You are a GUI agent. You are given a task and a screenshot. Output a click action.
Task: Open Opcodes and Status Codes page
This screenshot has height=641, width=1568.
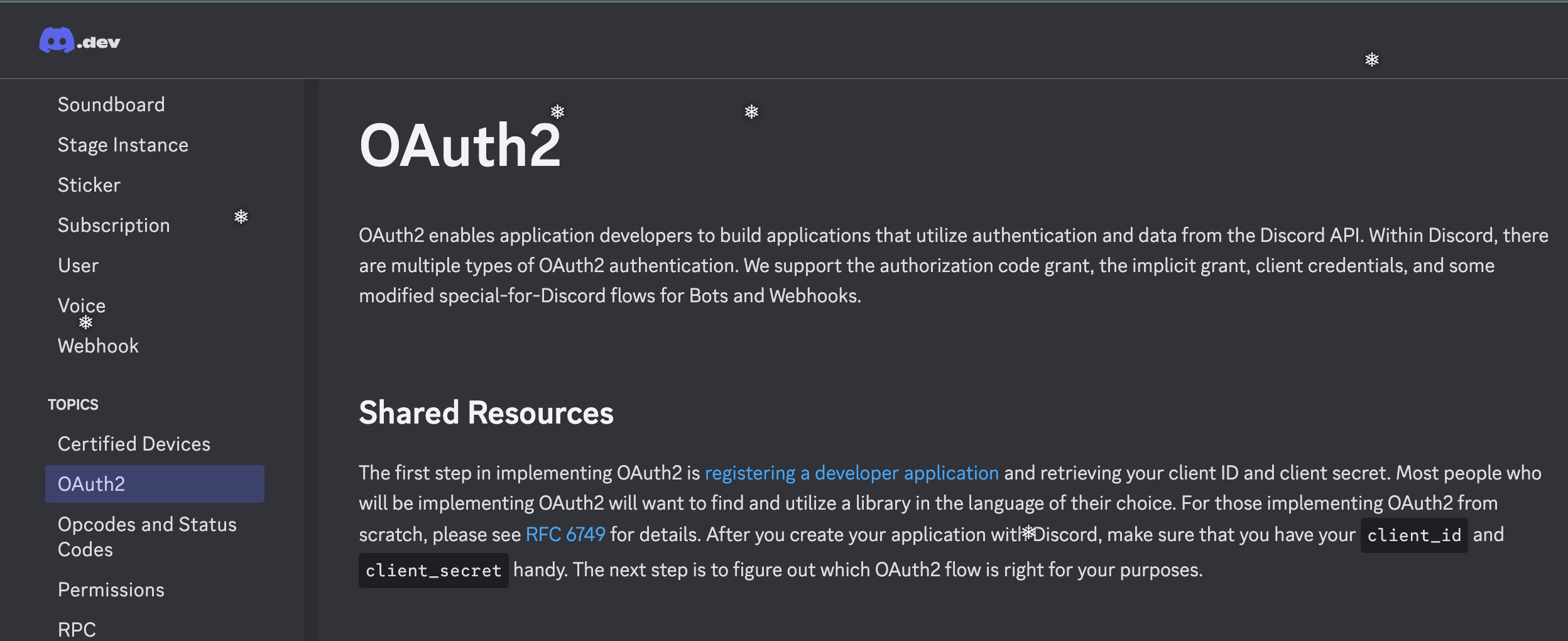(x=147, y=537)
